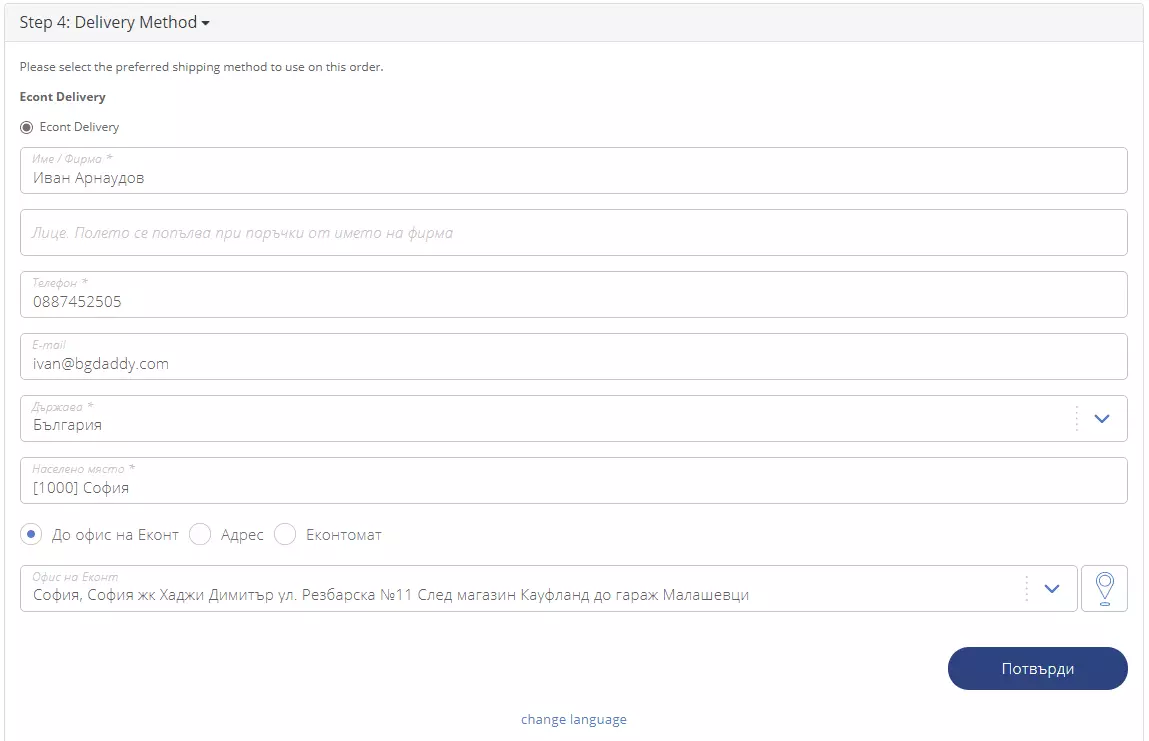Click the dotted divider in the Държава field

1076,419
